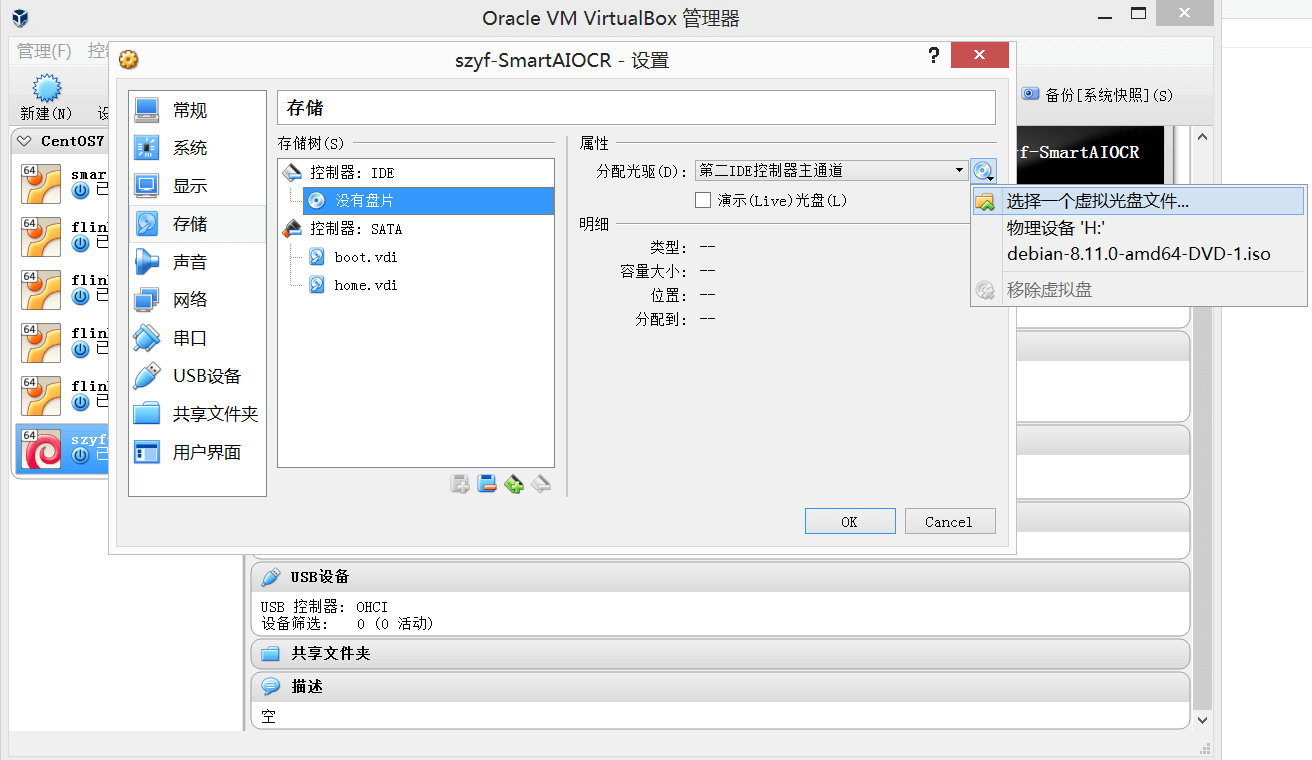Screen dimensions: 1312x760
Task: Select the szyf VM entry in Manager list
Action: [x=62, y=448]
